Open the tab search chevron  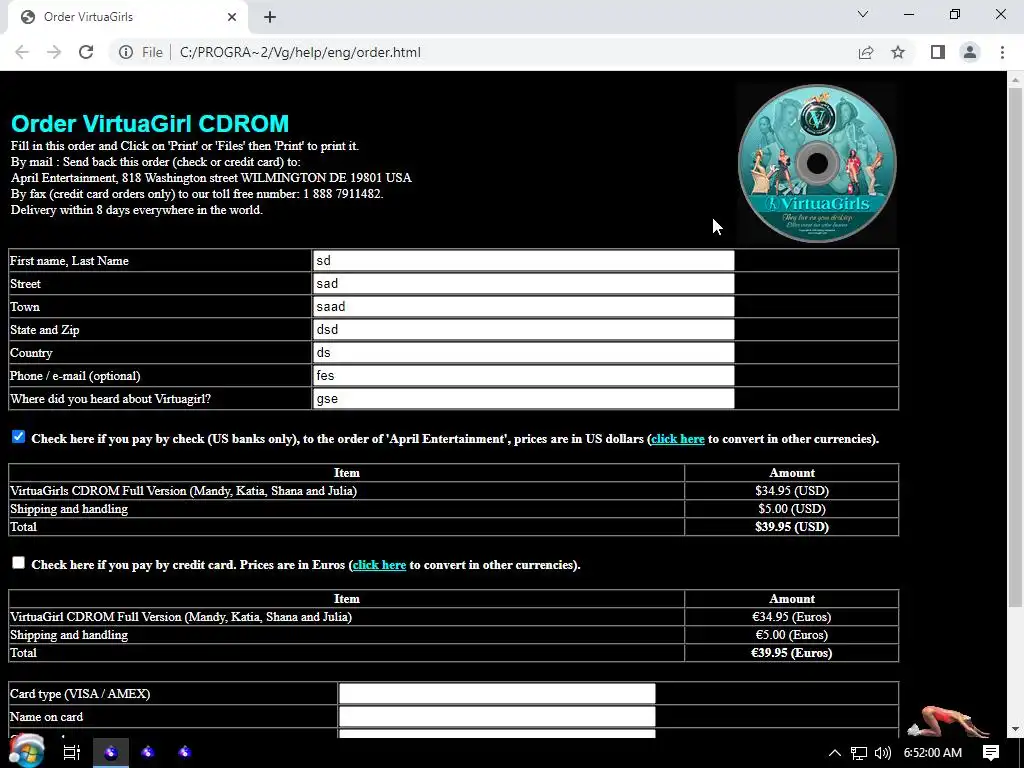863,14
